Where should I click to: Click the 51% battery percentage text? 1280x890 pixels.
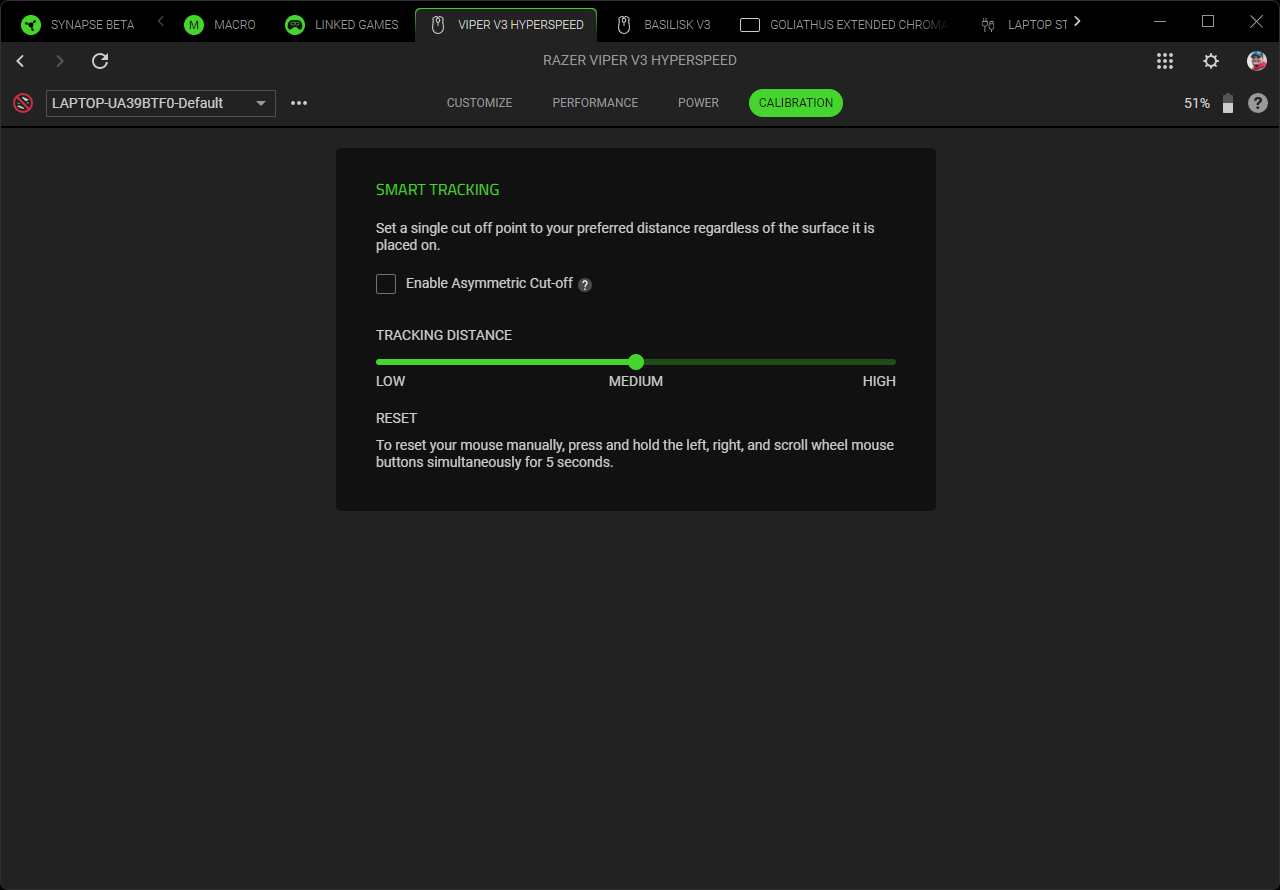pyautogui.click(x=1197, y=103)
